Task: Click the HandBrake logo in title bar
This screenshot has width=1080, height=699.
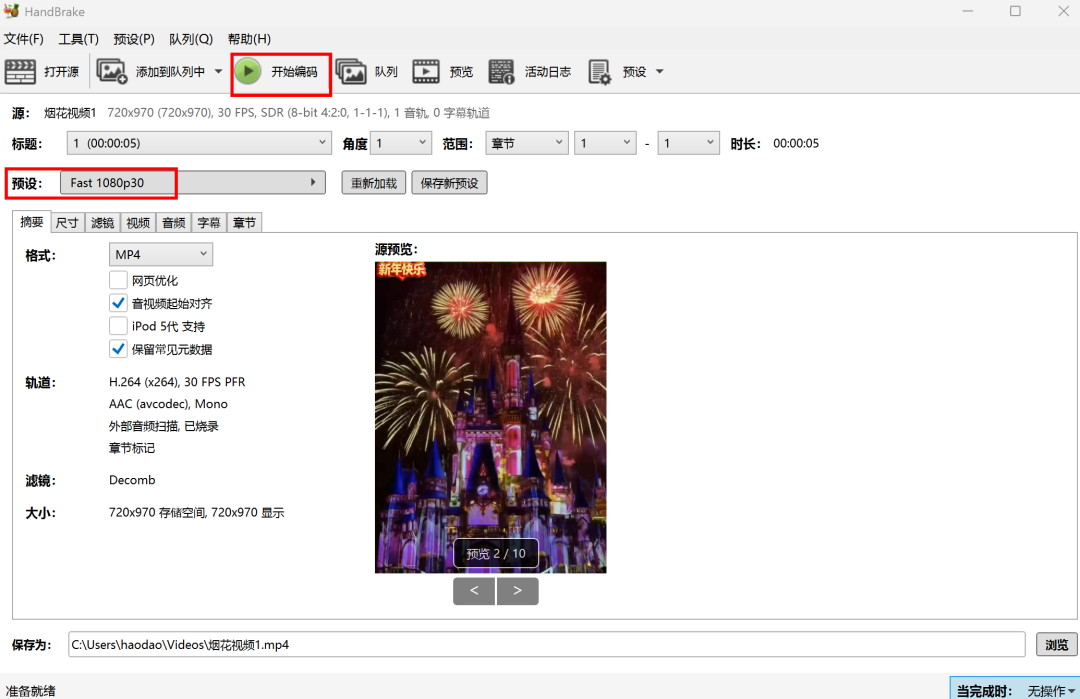Action: (x=12, y=11)
